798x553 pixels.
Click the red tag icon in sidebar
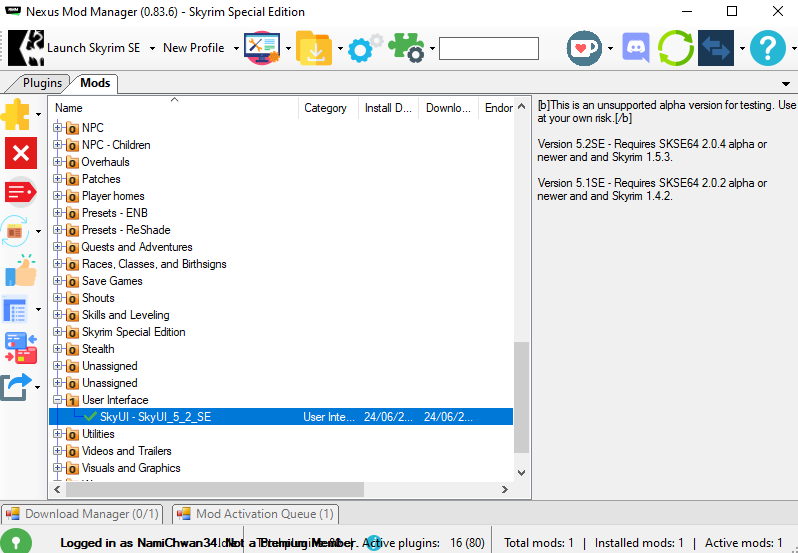coord(20,192)
